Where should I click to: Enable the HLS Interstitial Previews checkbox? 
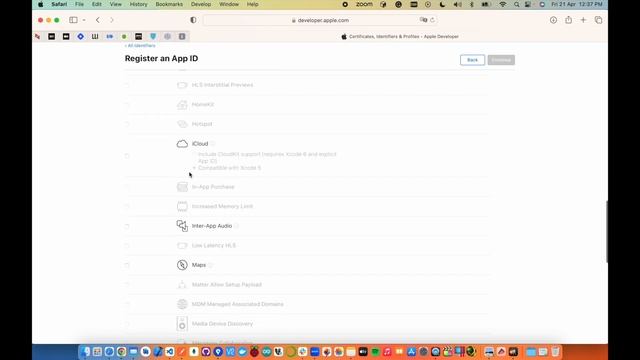click(x=127, y=85)
